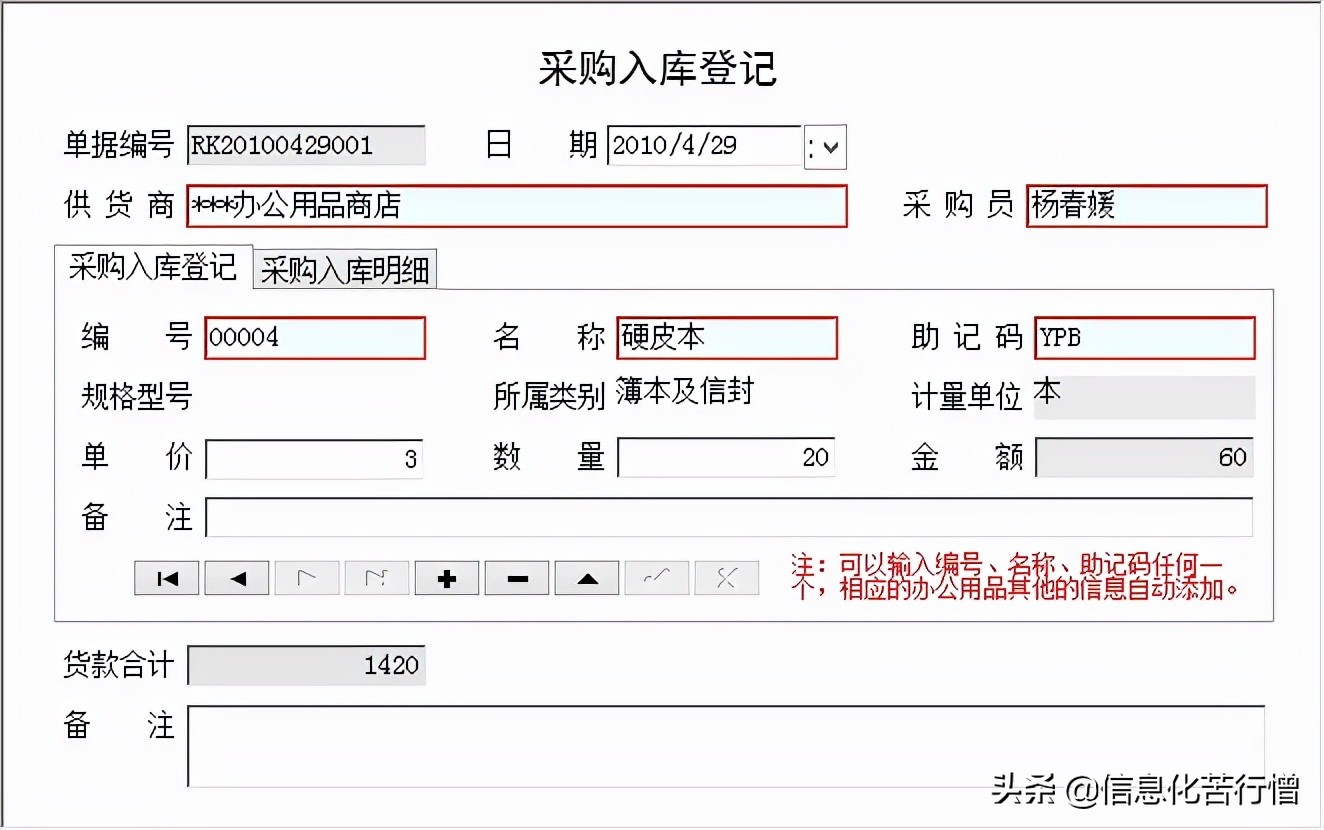This screenshot has width=1324, height=830.
Task: Switch to the 采购入库明细 tab
Action: (x=344, y=269)
